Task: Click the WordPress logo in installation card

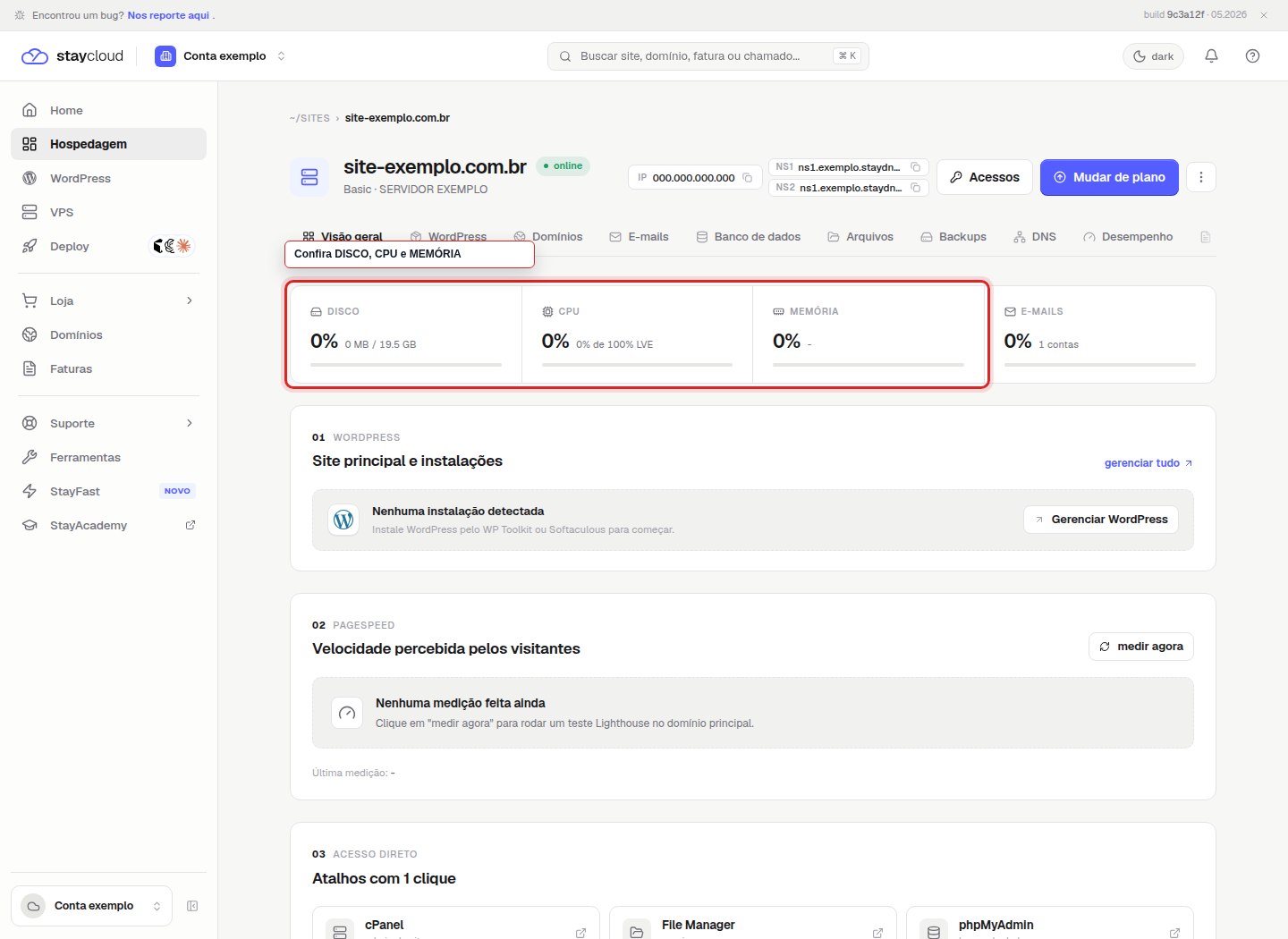Action: [x=343, y=520]
